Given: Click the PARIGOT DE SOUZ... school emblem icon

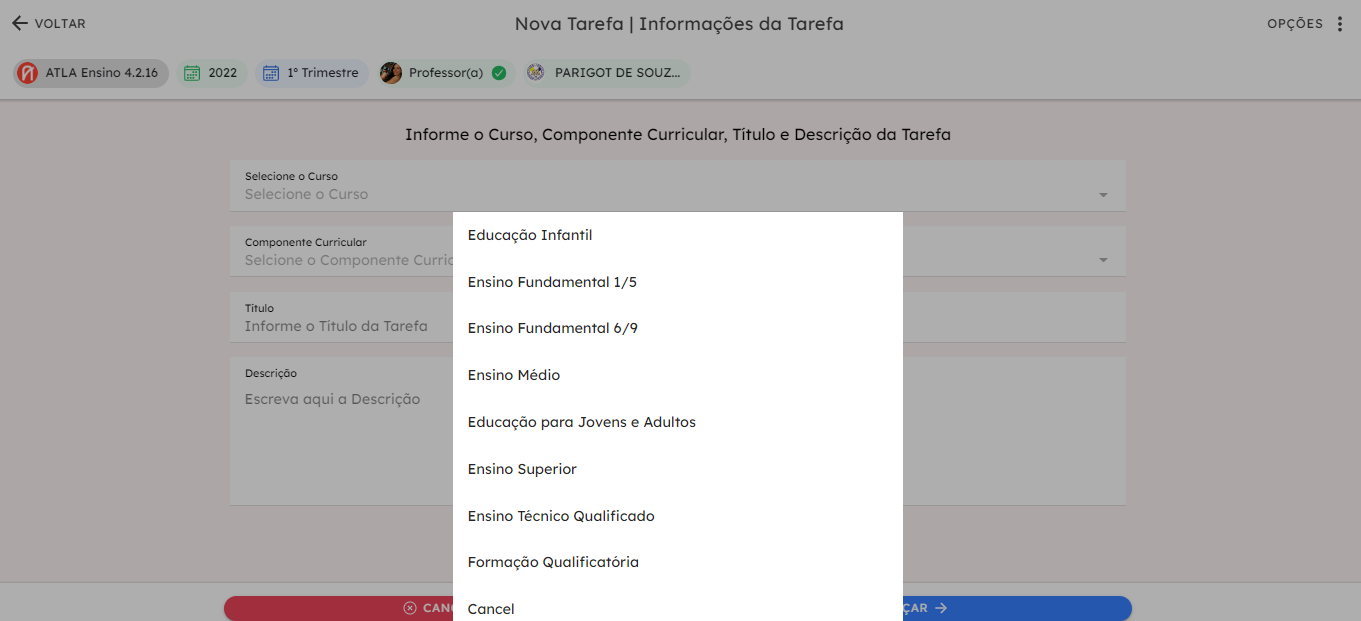Looking at the screenshot, I should 536,73.
